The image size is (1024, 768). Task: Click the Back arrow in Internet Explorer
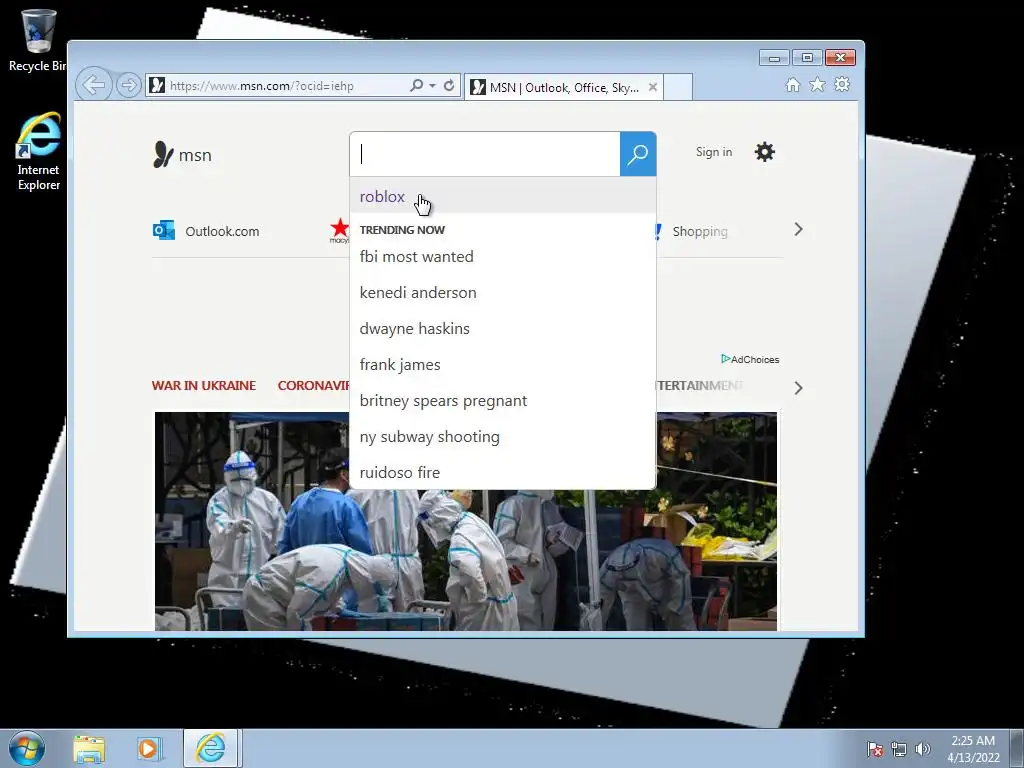[x=94, y=85]
